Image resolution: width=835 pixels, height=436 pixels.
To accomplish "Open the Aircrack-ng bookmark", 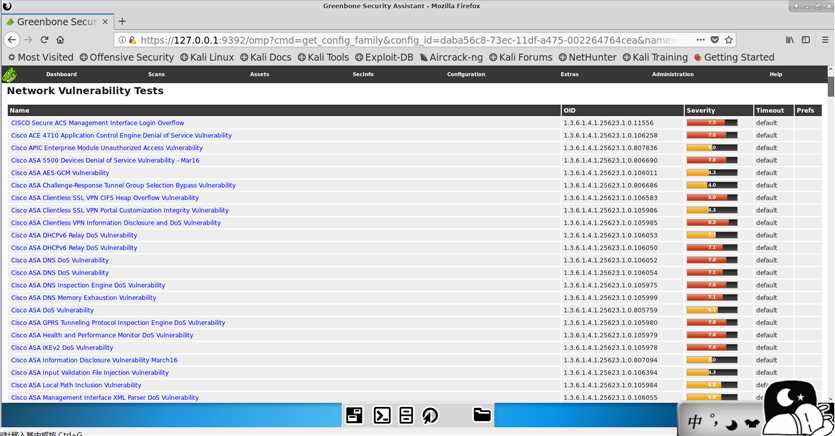I will (451, 57).
